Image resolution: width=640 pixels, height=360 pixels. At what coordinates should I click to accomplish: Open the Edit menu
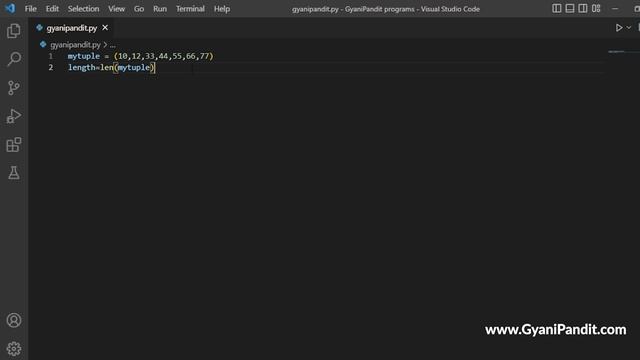52,9
